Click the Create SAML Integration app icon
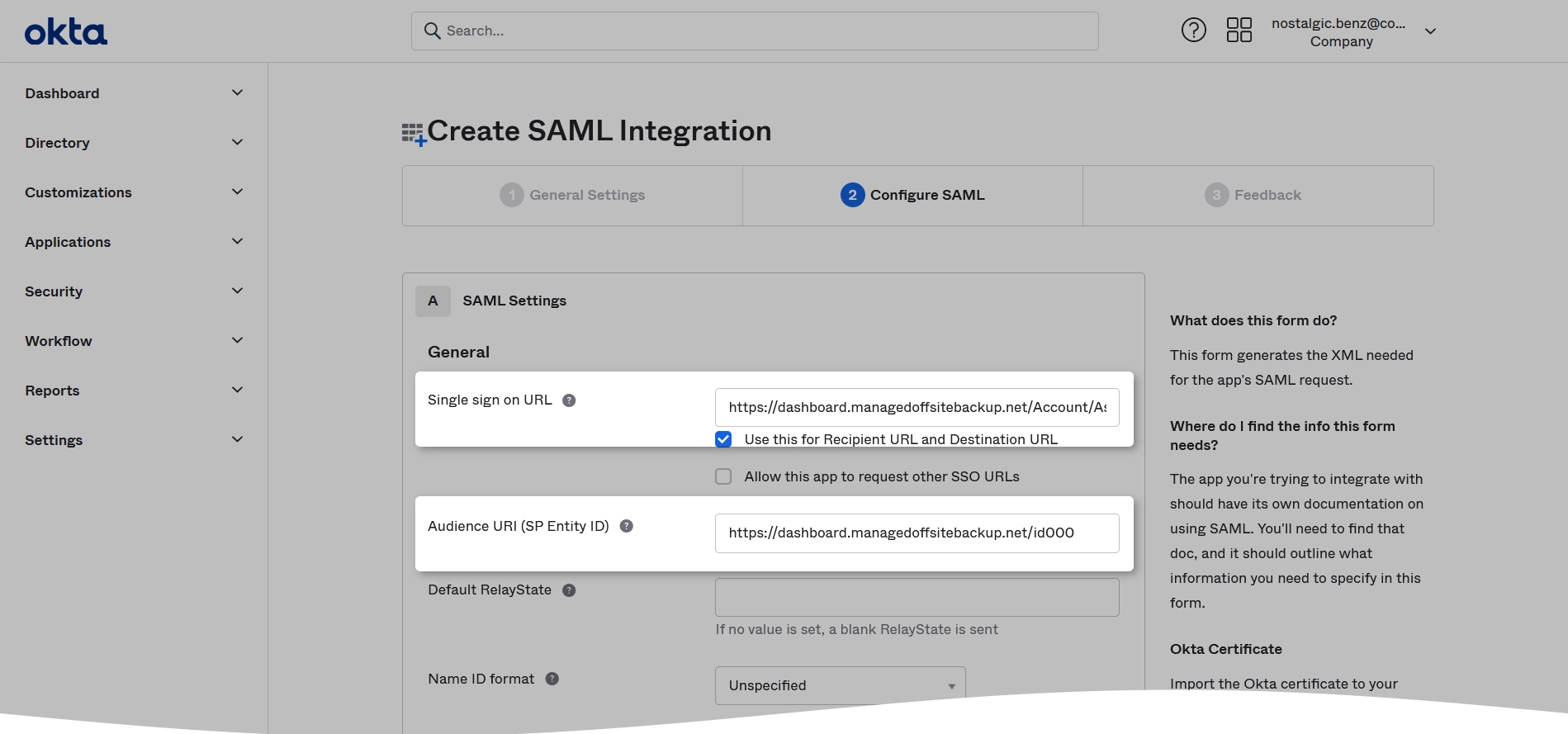Screen dimensions: 1568x734 (414, 134)
